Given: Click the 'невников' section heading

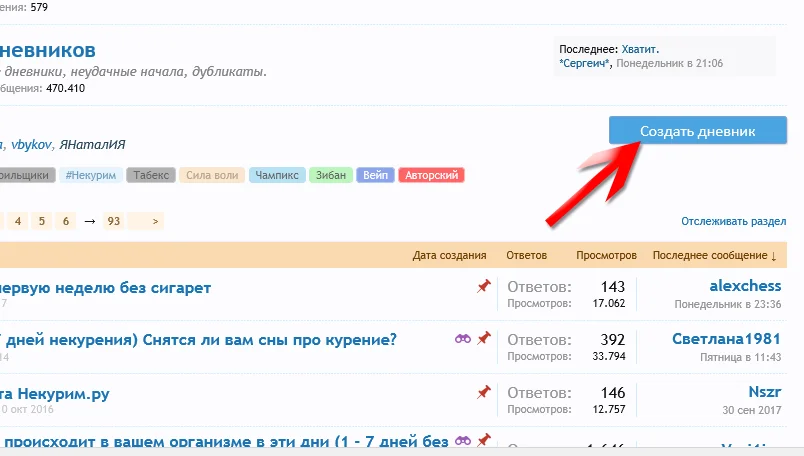Looking at the screenshot, I should click(x=48, y=51).
